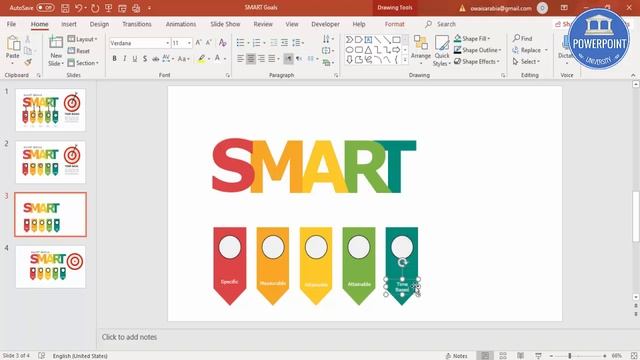This screenshot has height=360, width=640.
Task: Open font color picker
Action: [x=218, y=59]
